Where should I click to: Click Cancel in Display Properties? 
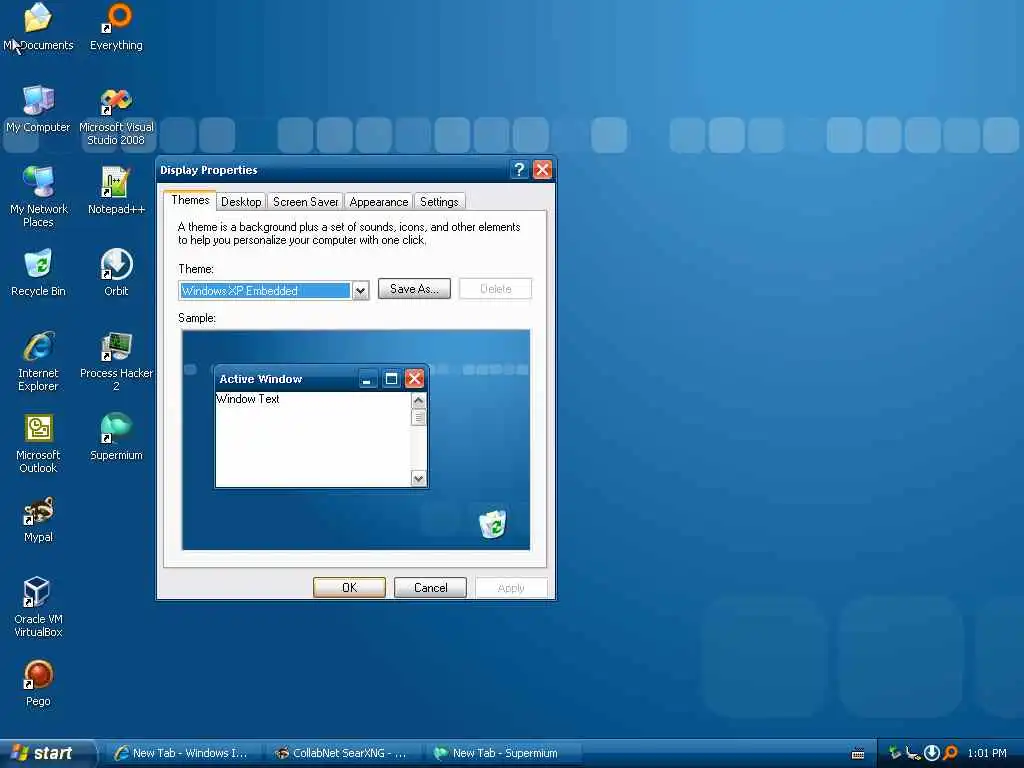(430, 588)
